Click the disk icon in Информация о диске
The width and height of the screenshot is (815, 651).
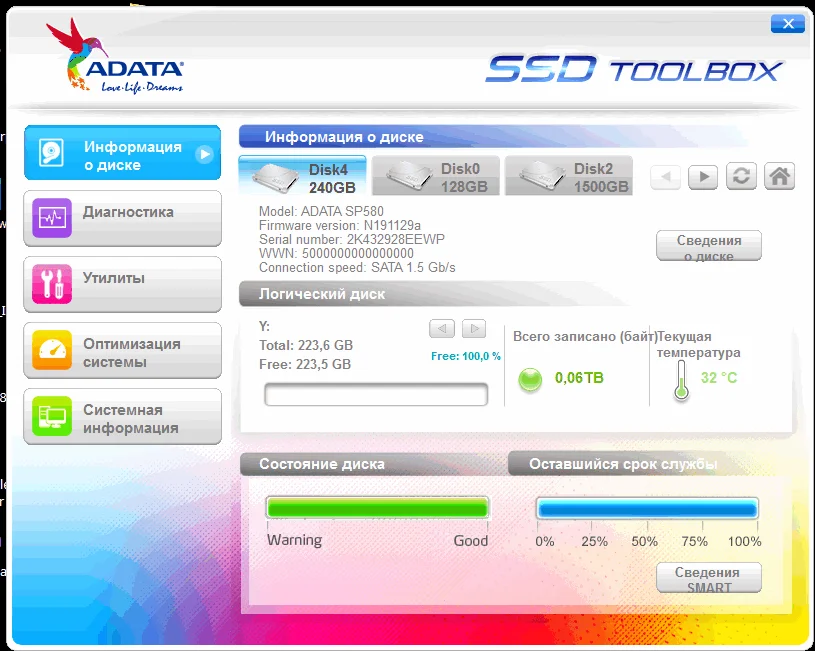(x=51, y=153)
